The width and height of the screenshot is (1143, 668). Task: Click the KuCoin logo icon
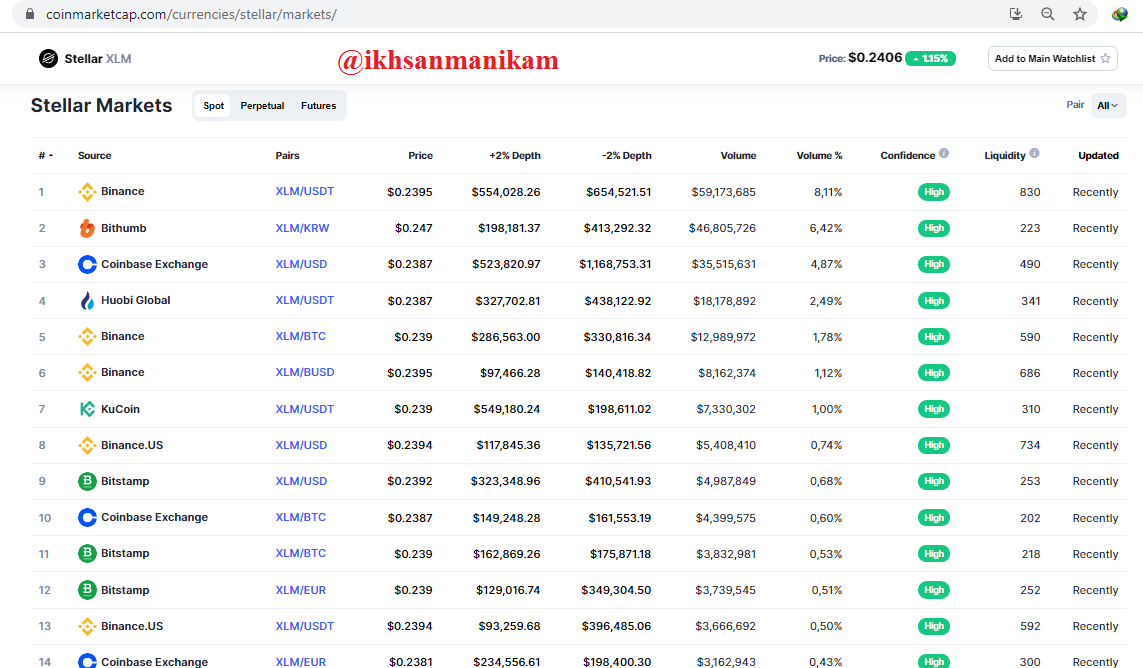click(87, 409)
